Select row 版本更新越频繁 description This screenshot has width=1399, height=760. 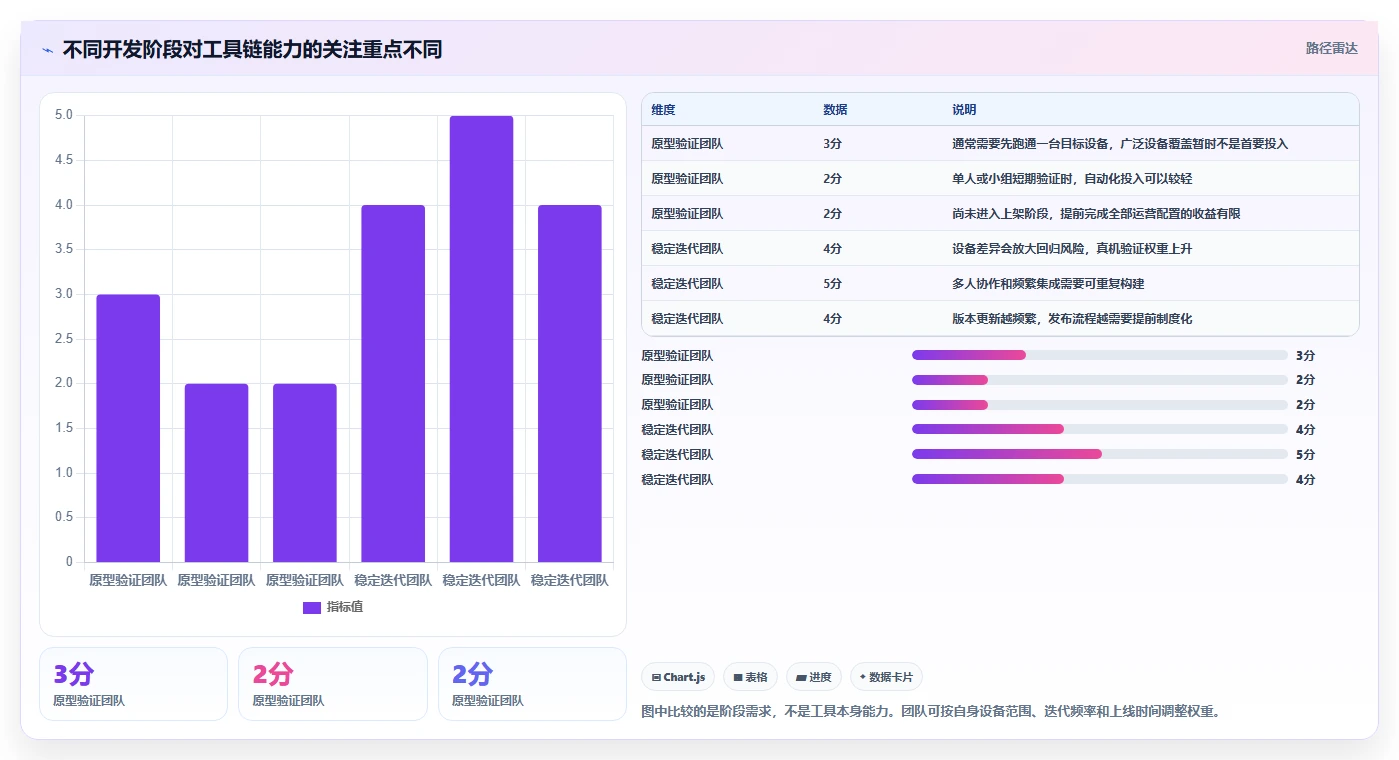[1072, 319]
